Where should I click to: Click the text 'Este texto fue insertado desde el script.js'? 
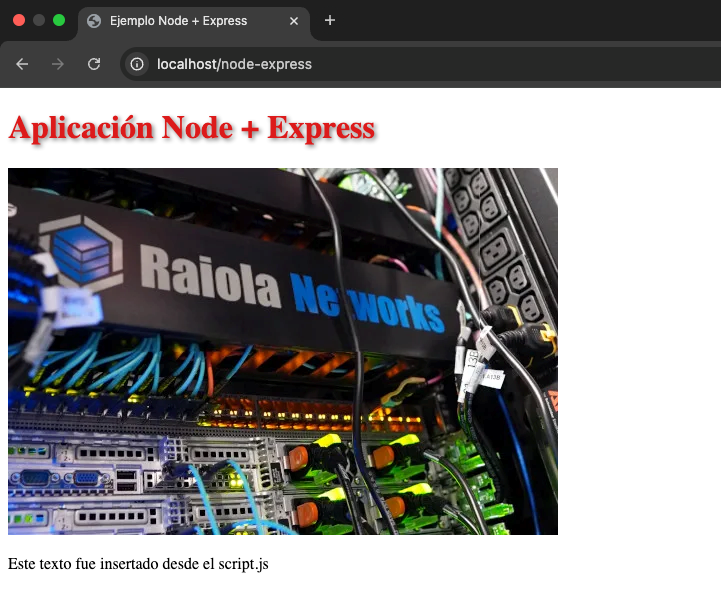coord(138,564)
